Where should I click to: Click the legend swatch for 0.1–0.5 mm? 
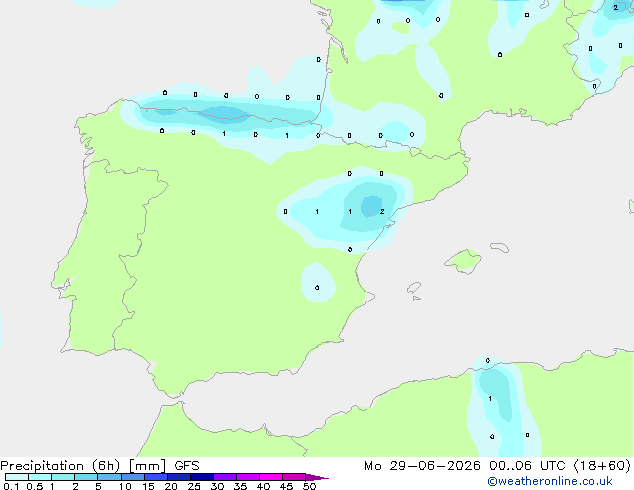click(x=17, y=477)
